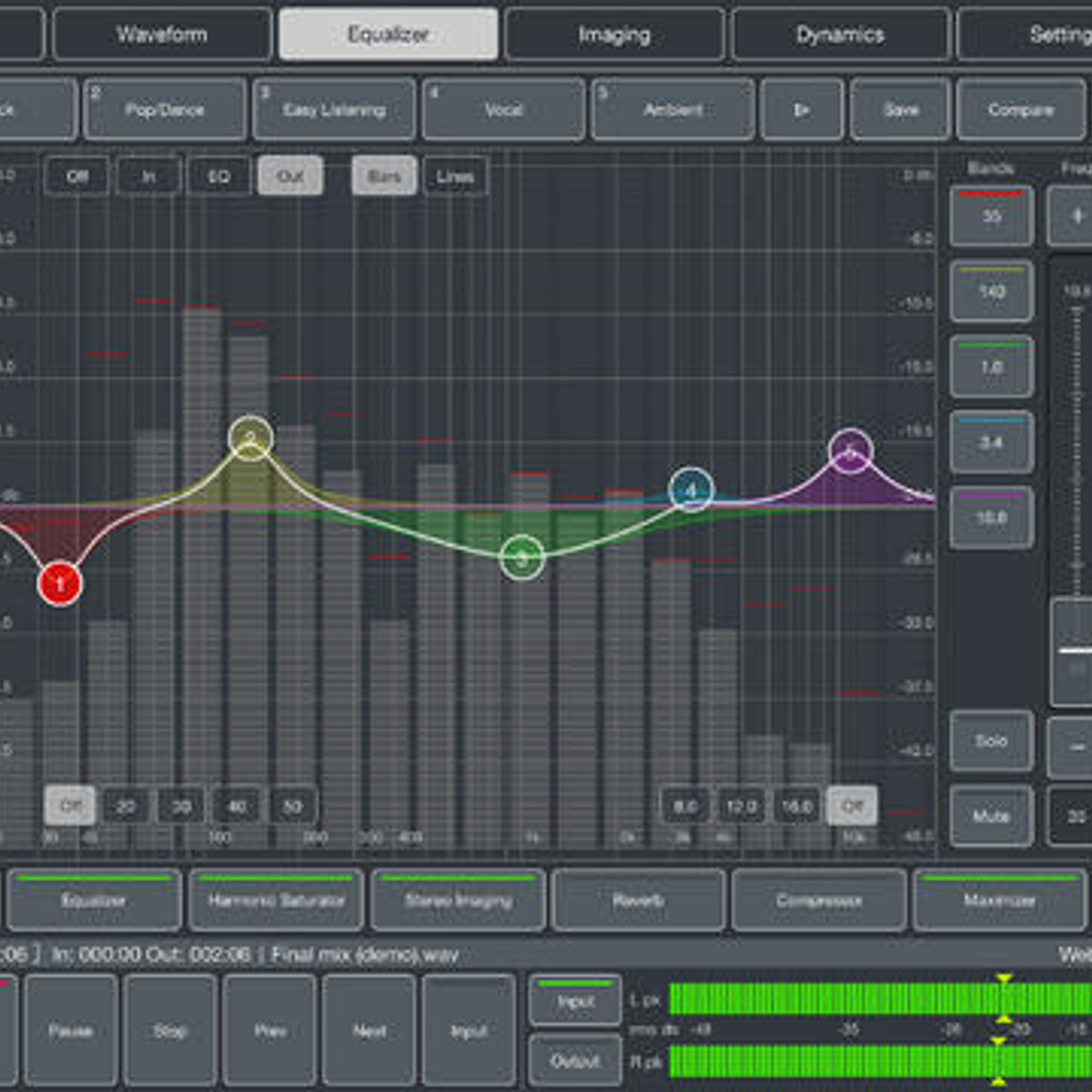Mute the selected EQ band

pyautogui.click(x=992, y=816)
